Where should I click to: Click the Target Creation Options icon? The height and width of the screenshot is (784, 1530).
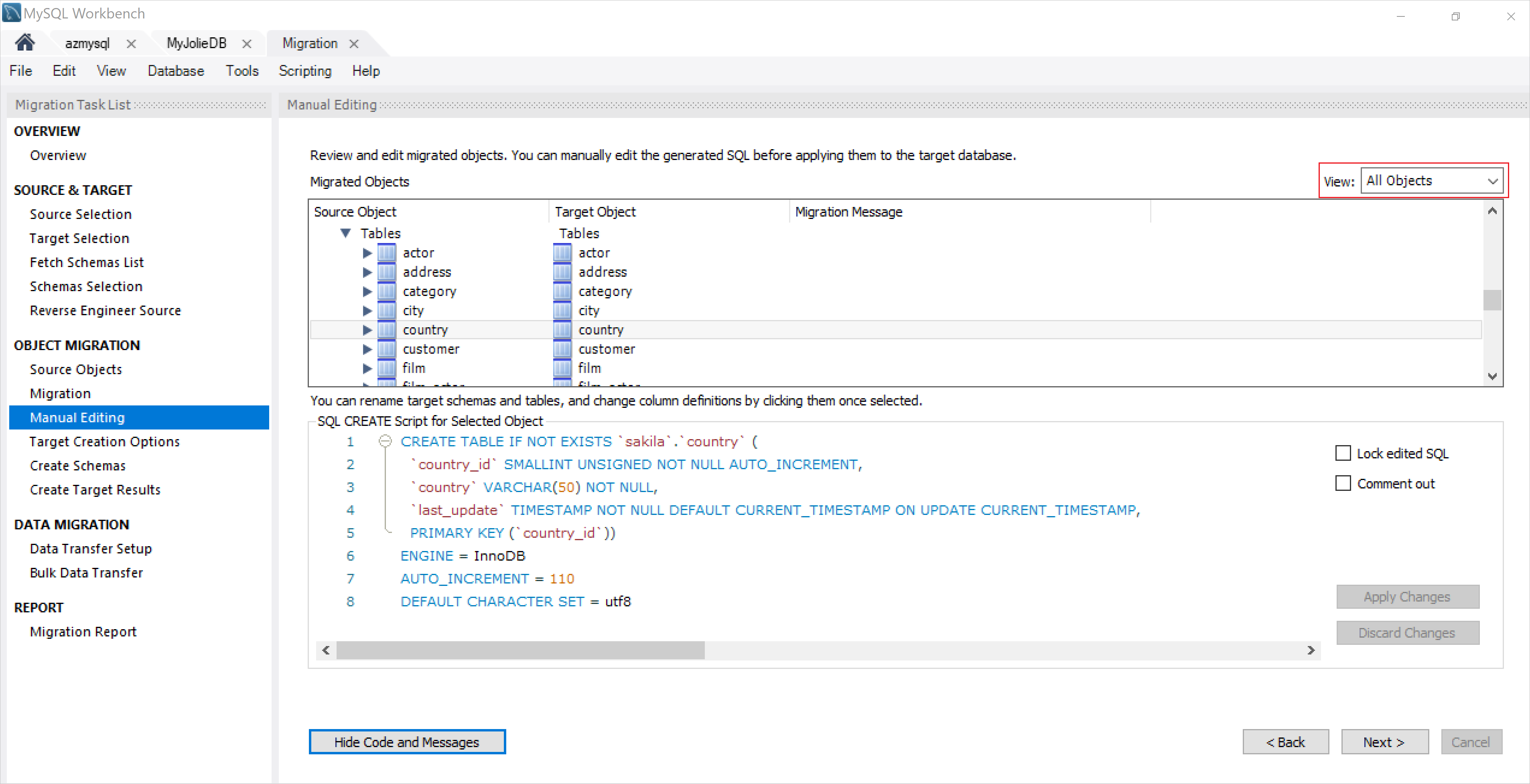105,441
